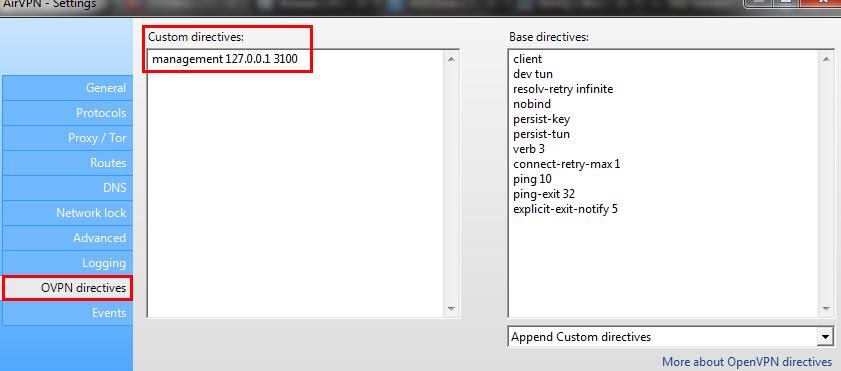Open the Network lock tab
Image resolution: width=841 pixels, height=371 pixels.
coord(67,213)
